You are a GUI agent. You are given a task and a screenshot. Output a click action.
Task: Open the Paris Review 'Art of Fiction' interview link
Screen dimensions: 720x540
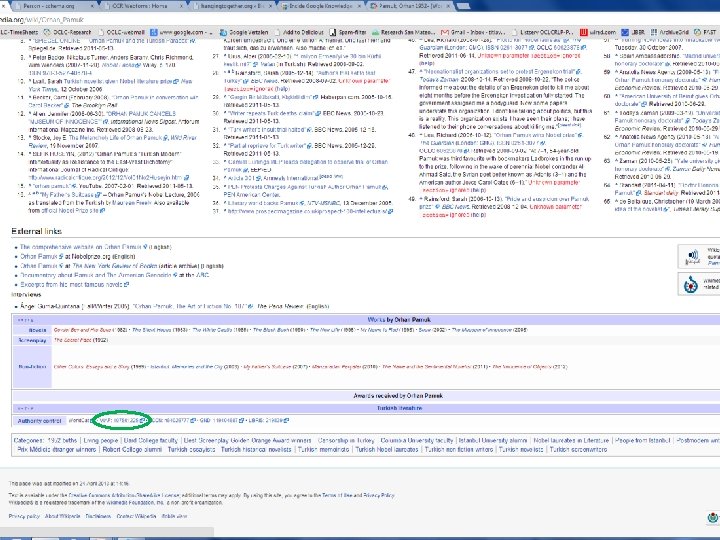pyautogui.click(x=192, y=306)
